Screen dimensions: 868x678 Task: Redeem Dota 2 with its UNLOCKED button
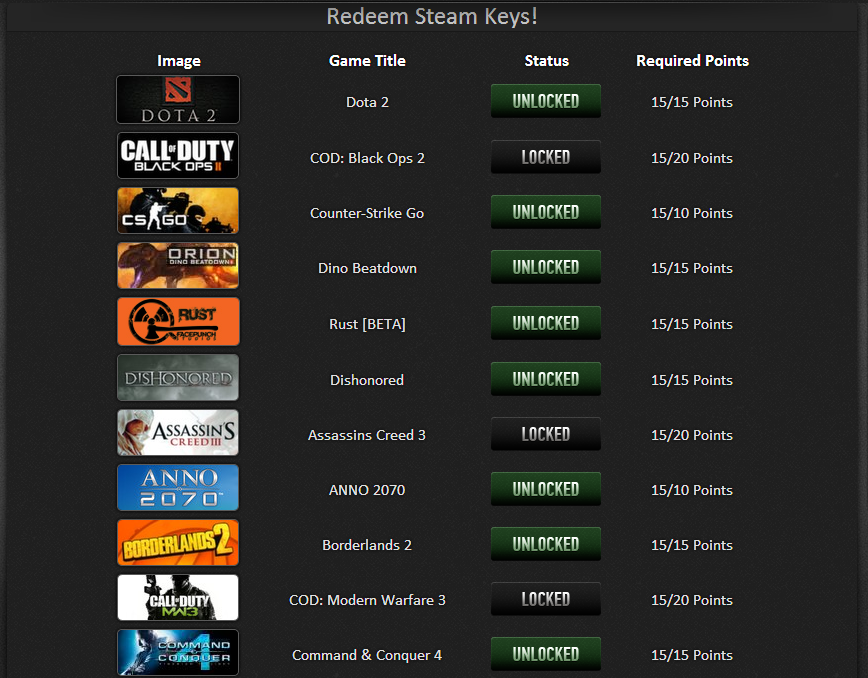546,101
